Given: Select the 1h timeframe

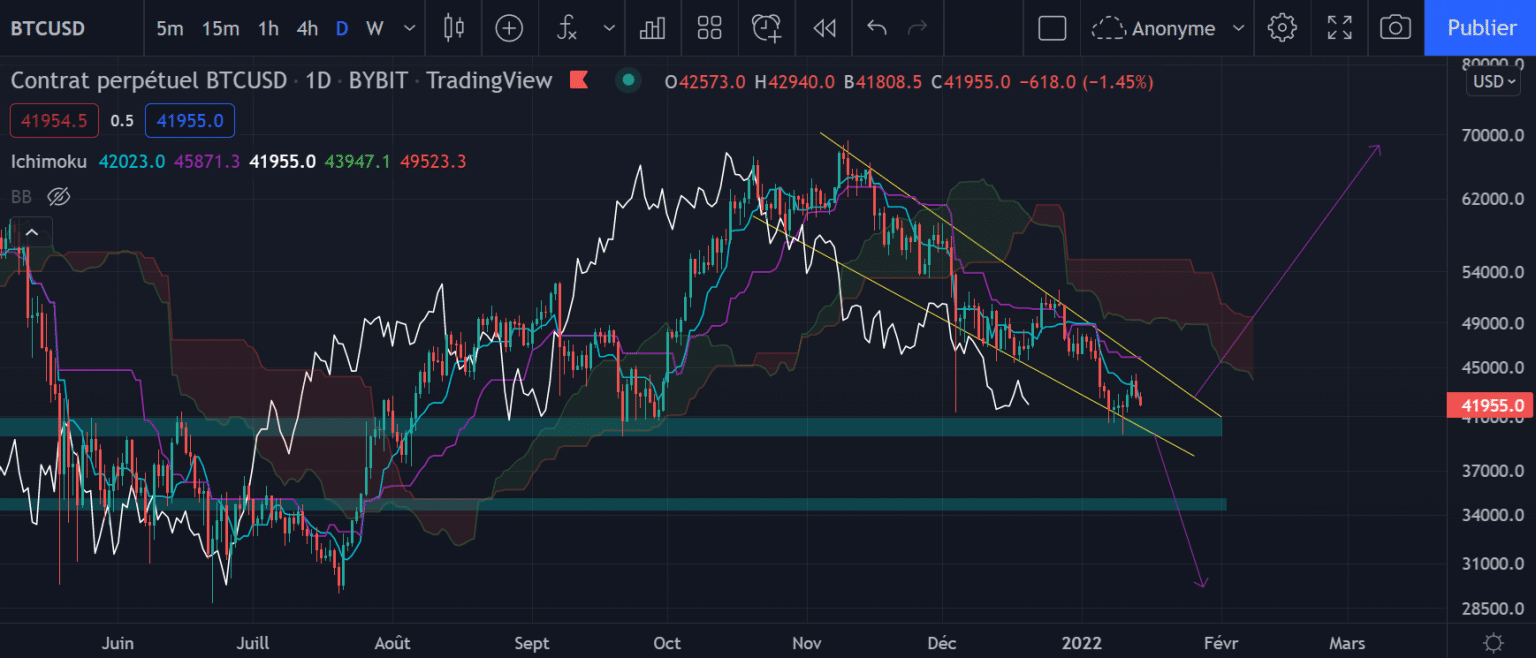Looking at the screenshot, I should pos(268,28).
